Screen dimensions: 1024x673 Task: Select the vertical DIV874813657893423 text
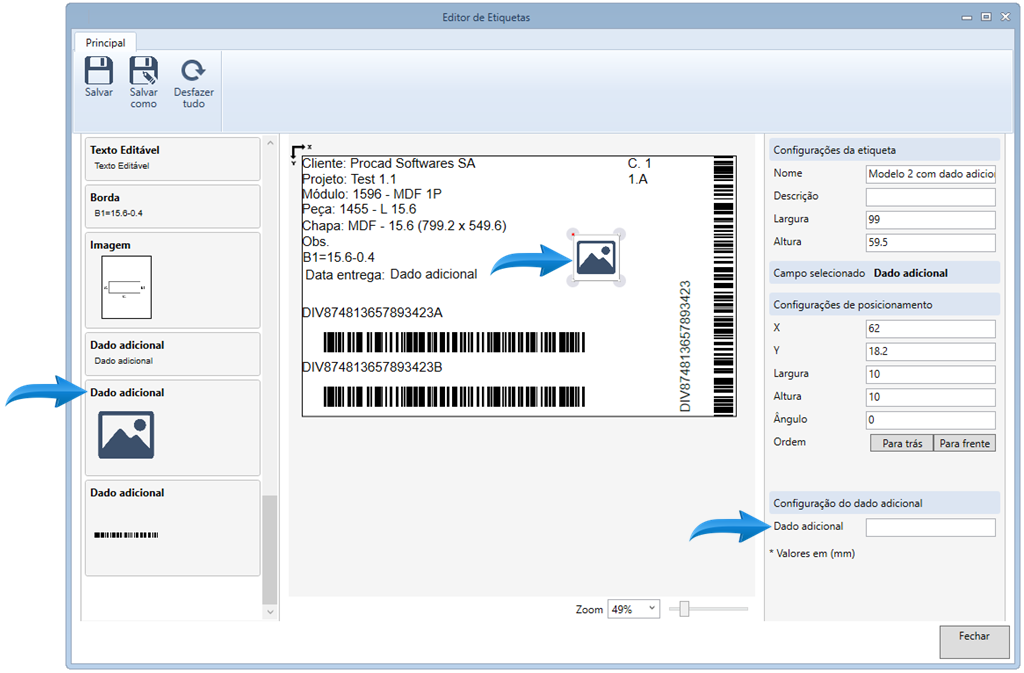pyautogui.click(x=684, y=347)
